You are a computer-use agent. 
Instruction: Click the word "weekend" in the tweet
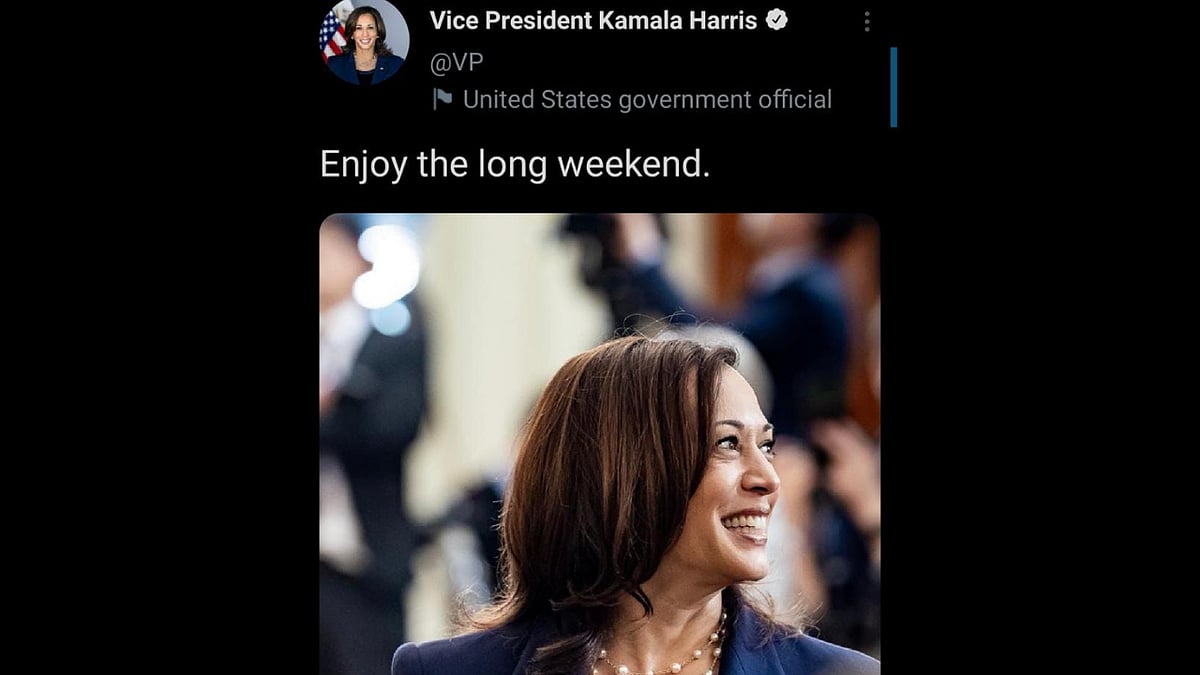coord(632,163)
